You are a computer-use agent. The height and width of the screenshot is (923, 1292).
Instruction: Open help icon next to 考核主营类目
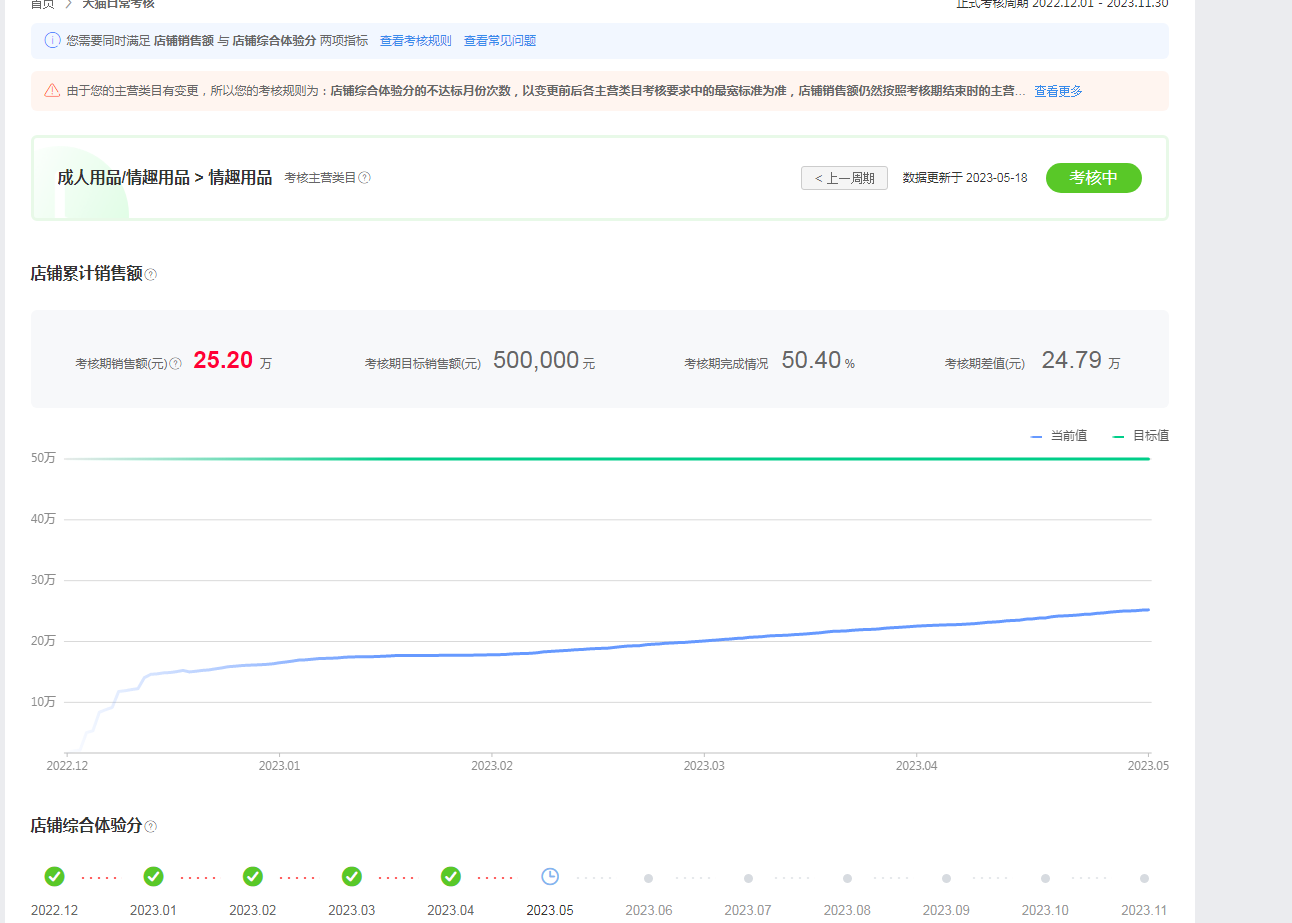[365, 178]
